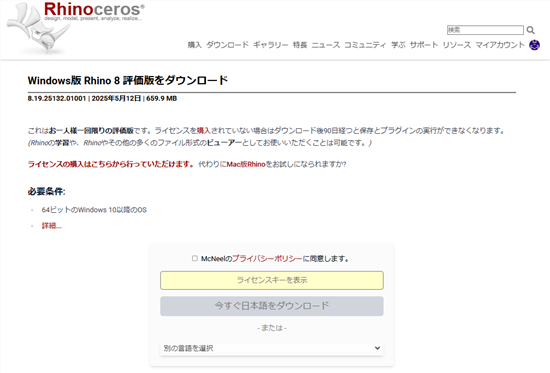Follow the ライセンスの購入はこちらから link
The image size is (550, 373).
click(110, 164)
